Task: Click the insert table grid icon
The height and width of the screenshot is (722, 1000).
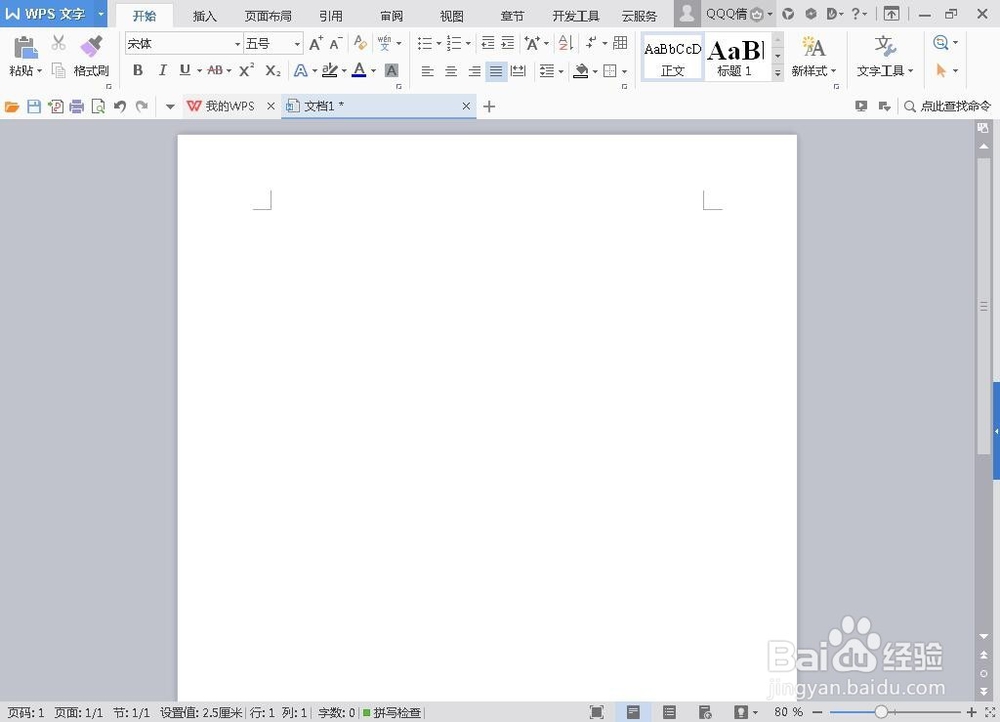Action: click(620, 43)
